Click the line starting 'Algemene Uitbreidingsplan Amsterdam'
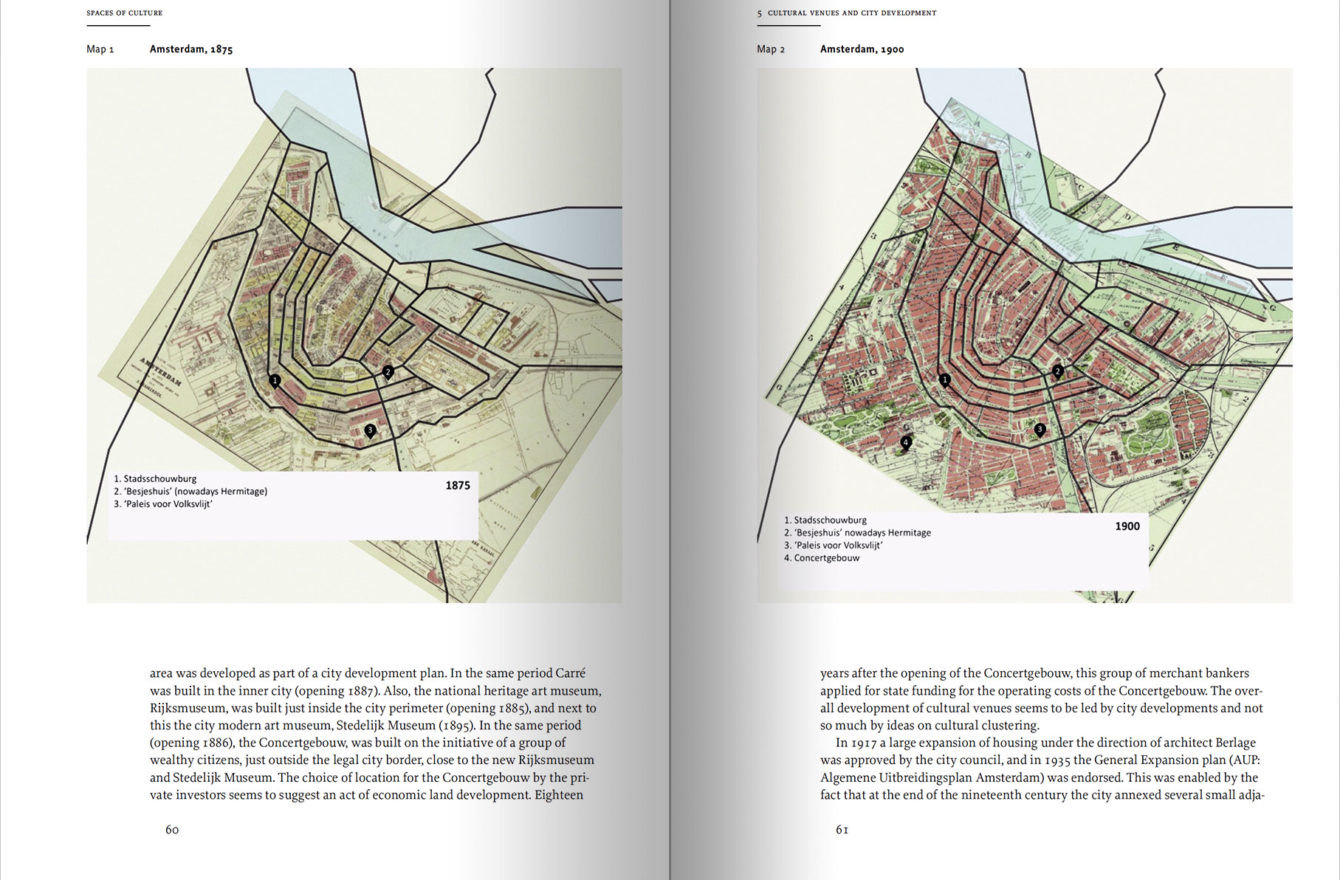 1039,778
